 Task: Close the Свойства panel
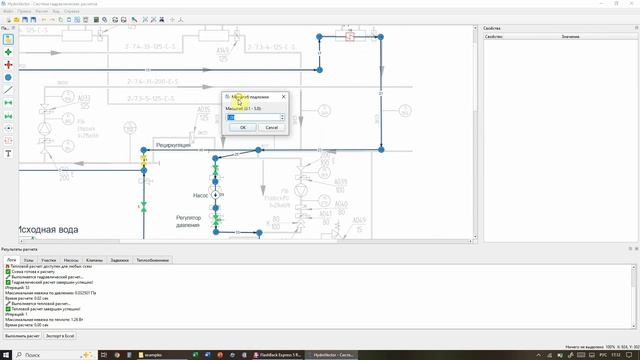coord(636,28)
